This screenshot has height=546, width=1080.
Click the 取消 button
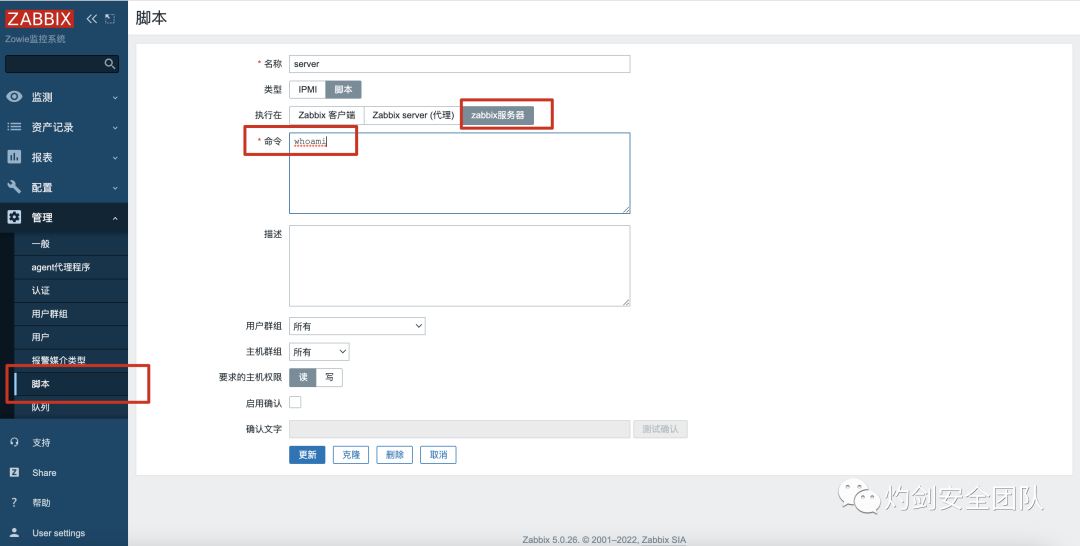point(438,455)
